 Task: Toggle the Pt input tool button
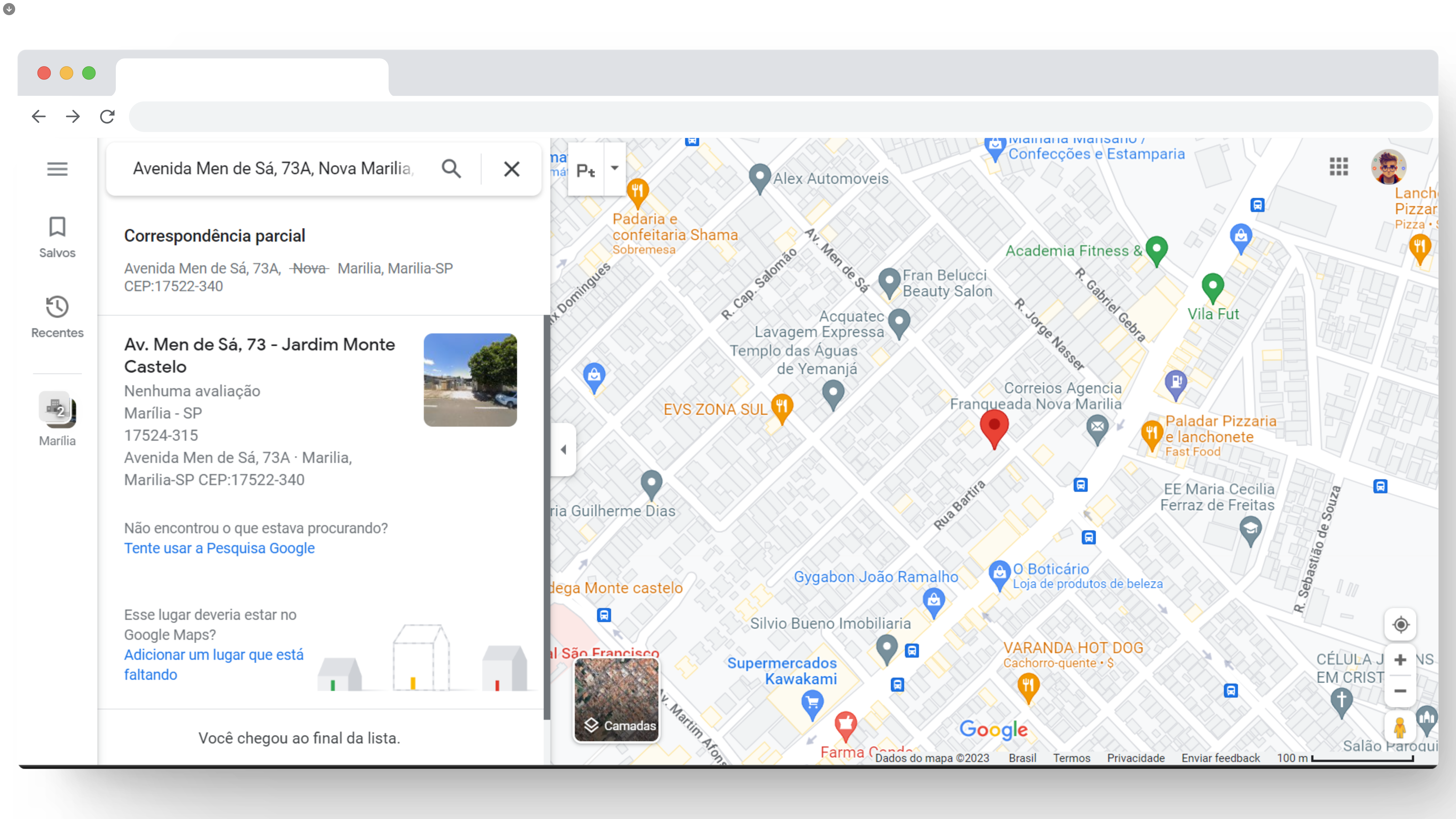[x=586, y=170]
